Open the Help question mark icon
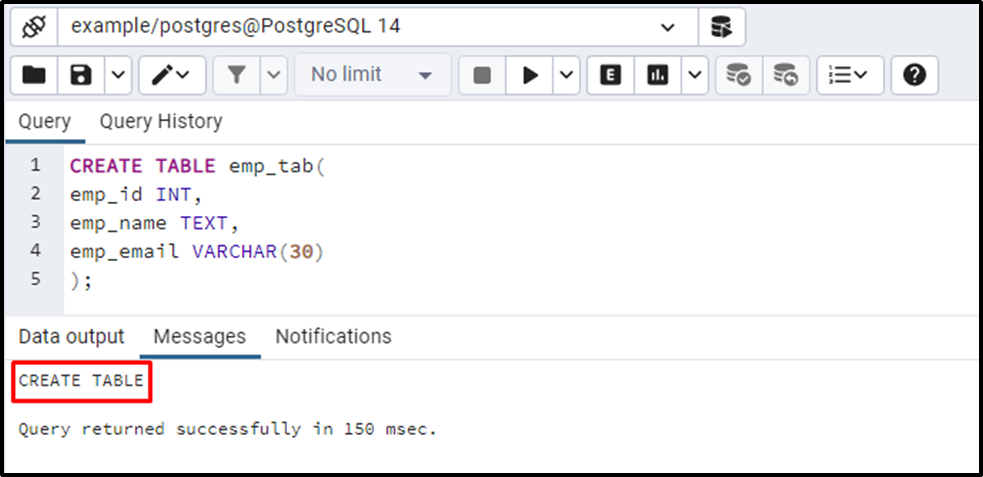The height and width of the screenshot is (477, 983). pyautogui.click(x=915, y=75)
